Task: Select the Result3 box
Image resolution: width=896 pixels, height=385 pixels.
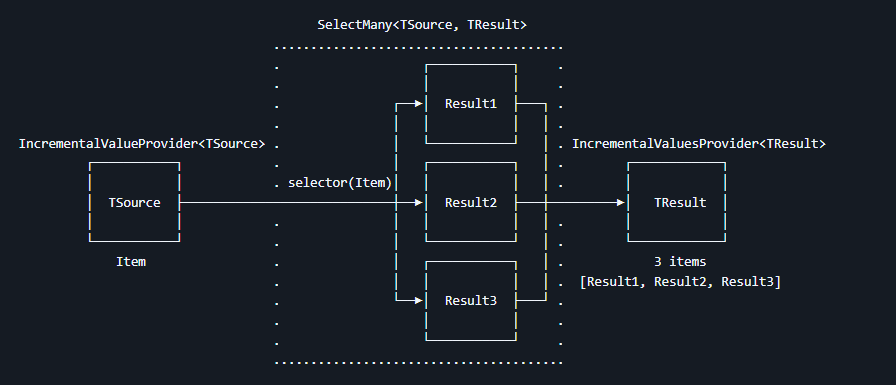Action: coord(471,301)
